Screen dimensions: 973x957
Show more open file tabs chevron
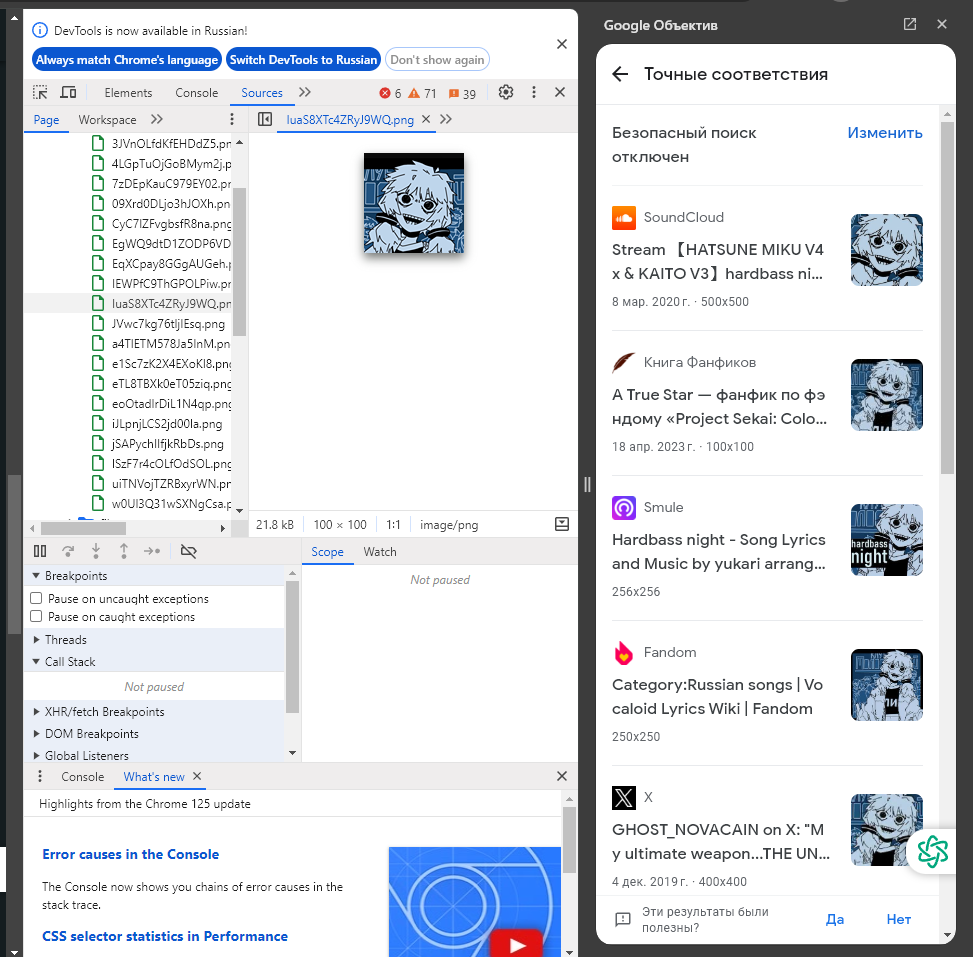coord(446,119)
